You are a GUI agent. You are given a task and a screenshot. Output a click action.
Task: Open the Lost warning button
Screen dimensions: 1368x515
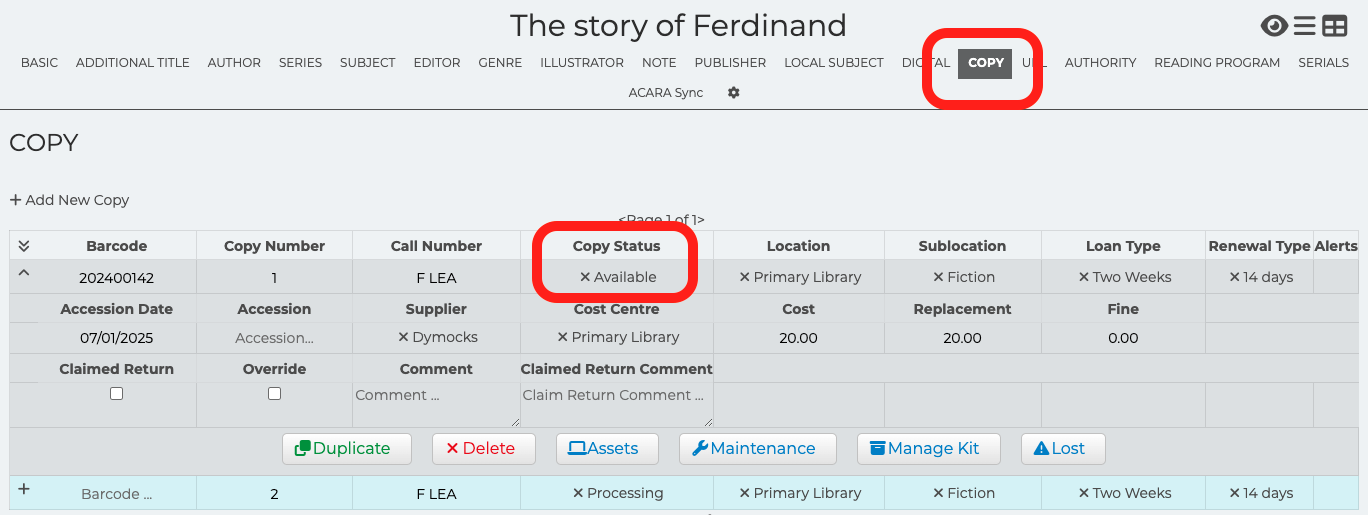coord(1062,449)
